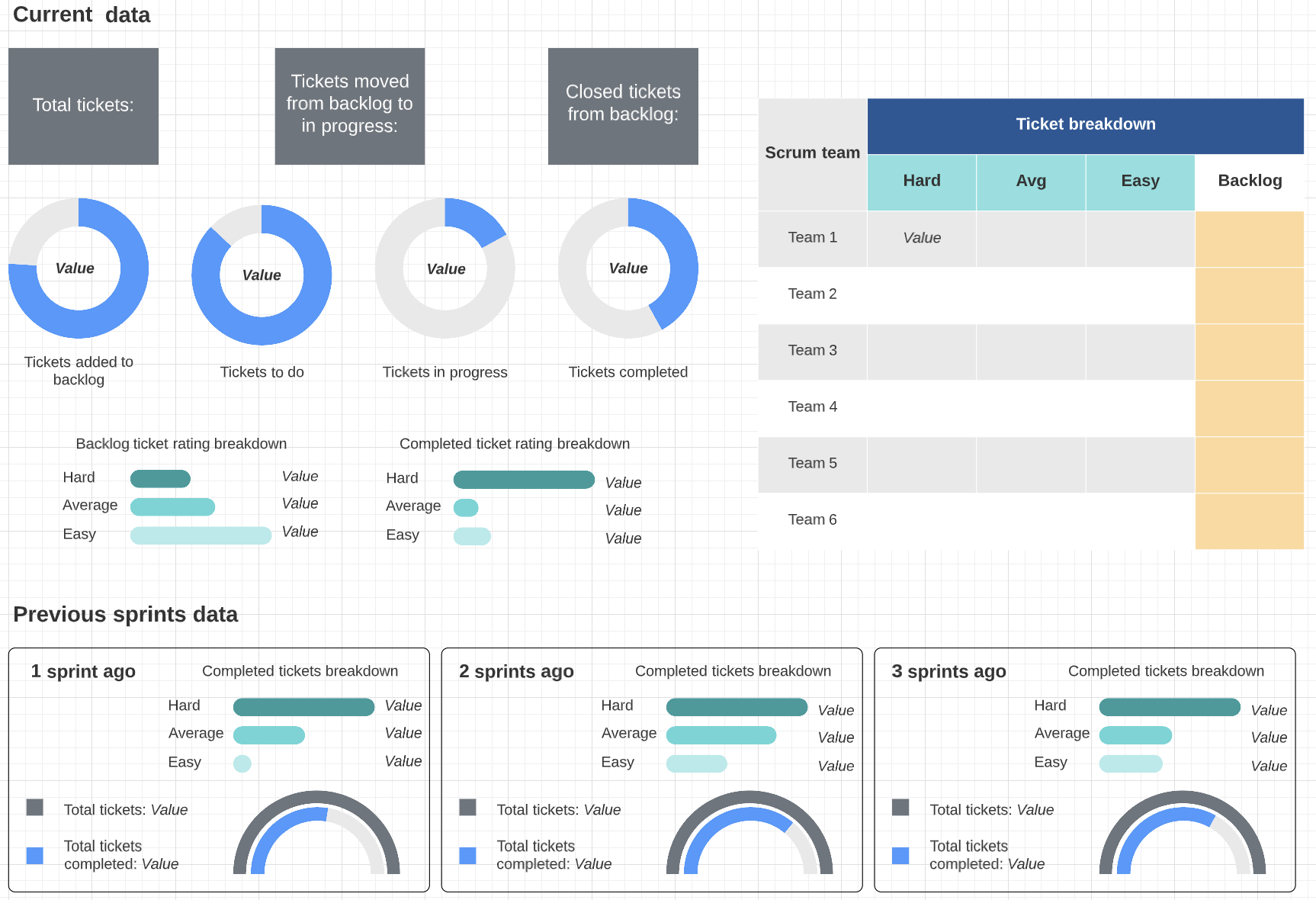1316x900 pixels.
Task: Select the 'Avg' column header
Action: [1031, 182]
